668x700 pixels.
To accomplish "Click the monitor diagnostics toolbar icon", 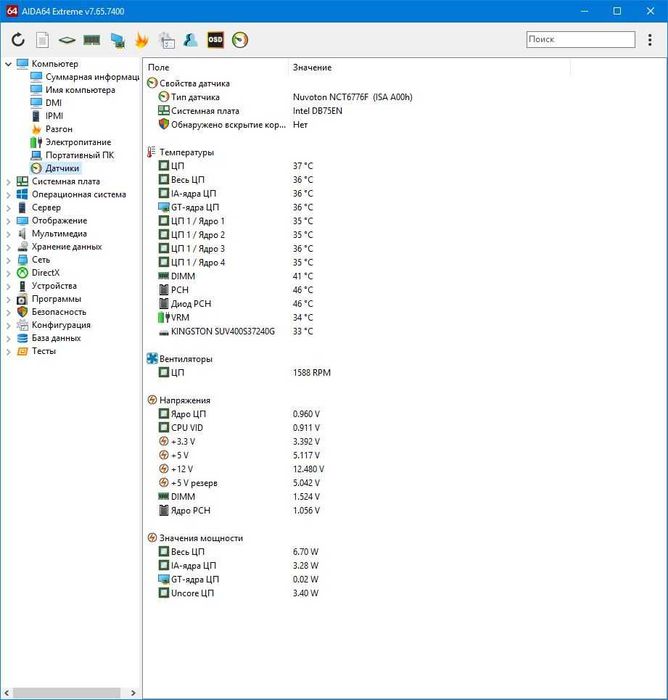I will tap(118, 40).
